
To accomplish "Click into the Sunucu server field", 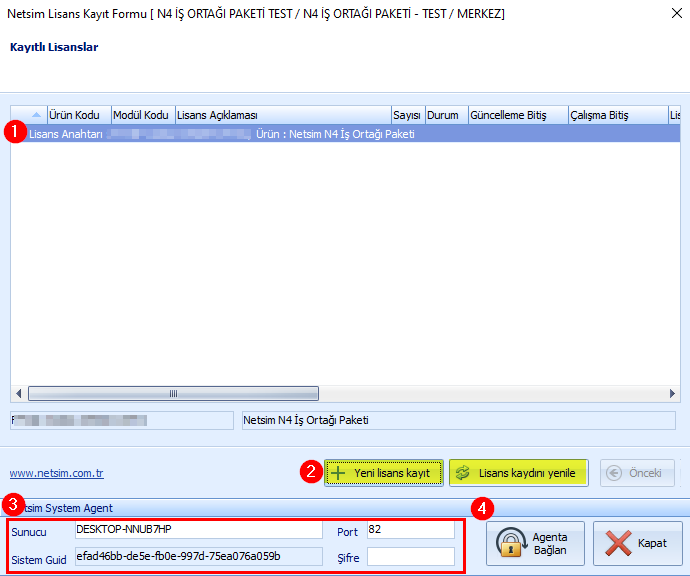I will pyautogui.click(x=198, y=529).
